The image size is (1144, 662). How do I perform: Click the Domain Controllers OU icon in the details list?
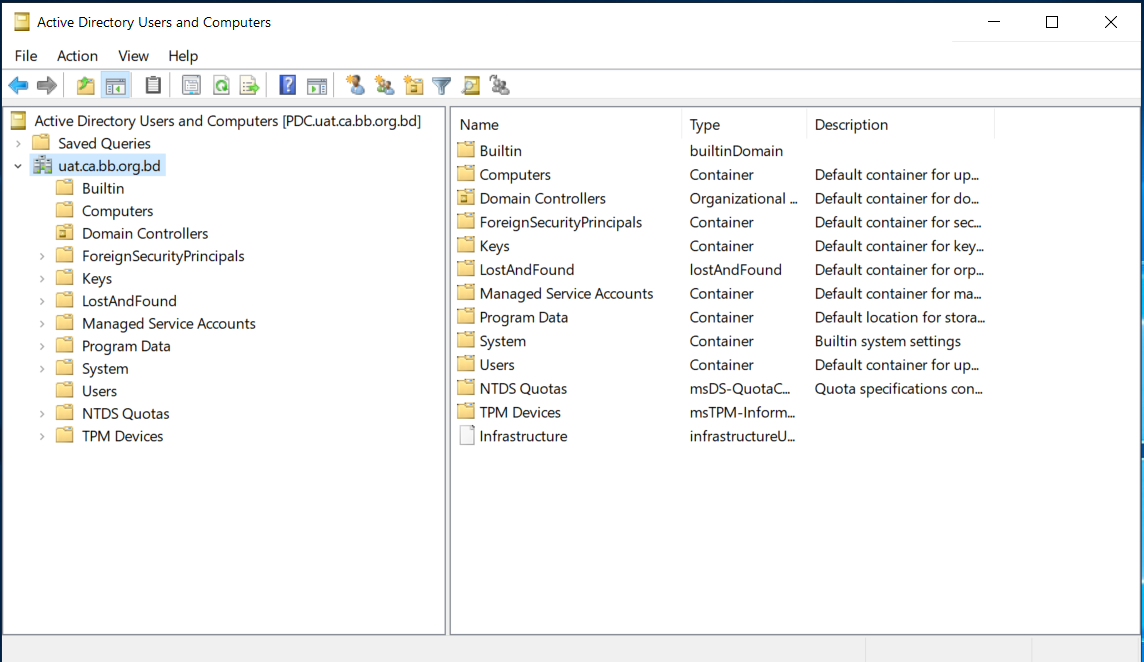pos(466,198)
